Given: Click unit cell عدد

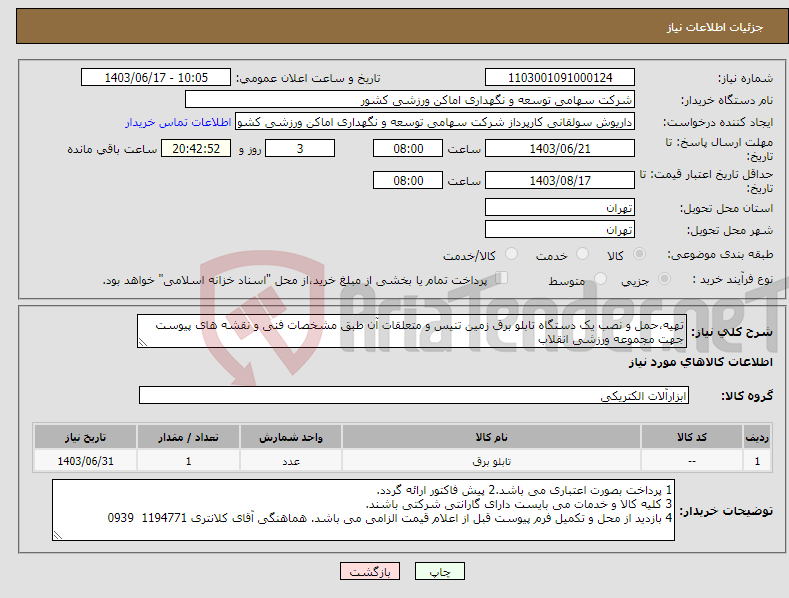Looking at the screenshot, I should [291, 461].
